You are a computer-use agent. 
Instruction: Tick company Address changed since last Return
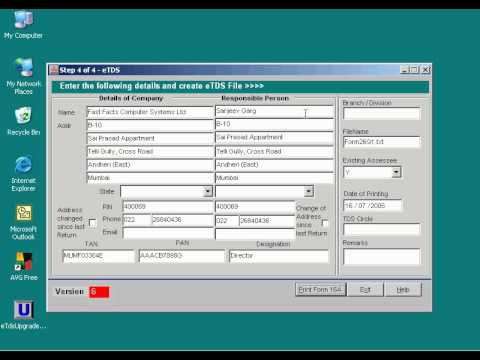(x=93, y=223)
